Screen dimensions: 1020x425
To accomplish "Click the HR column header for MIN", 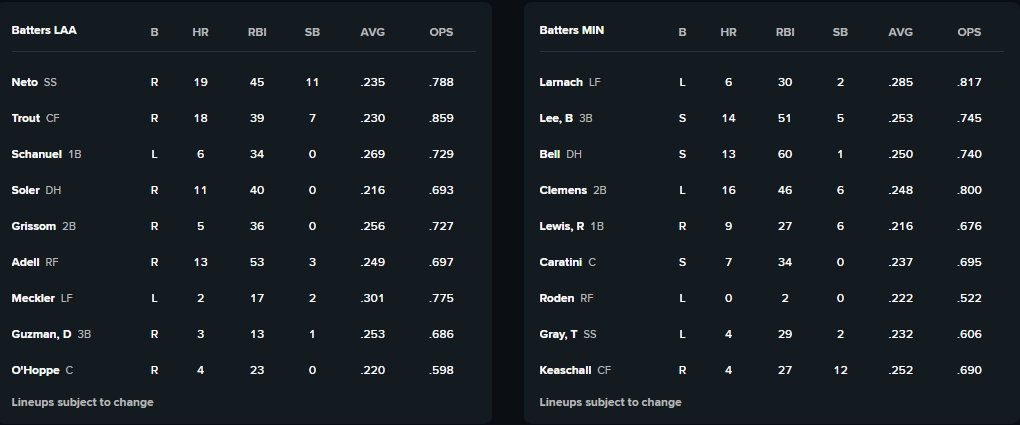I will 729,32.
